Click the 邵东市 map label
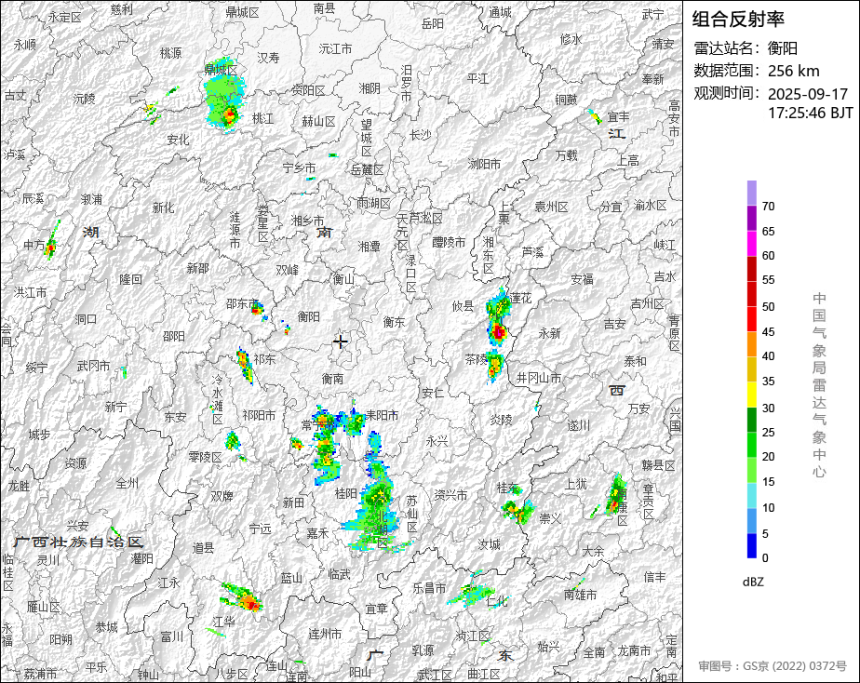Screen dimensions: 860x683 pos(242,303)
